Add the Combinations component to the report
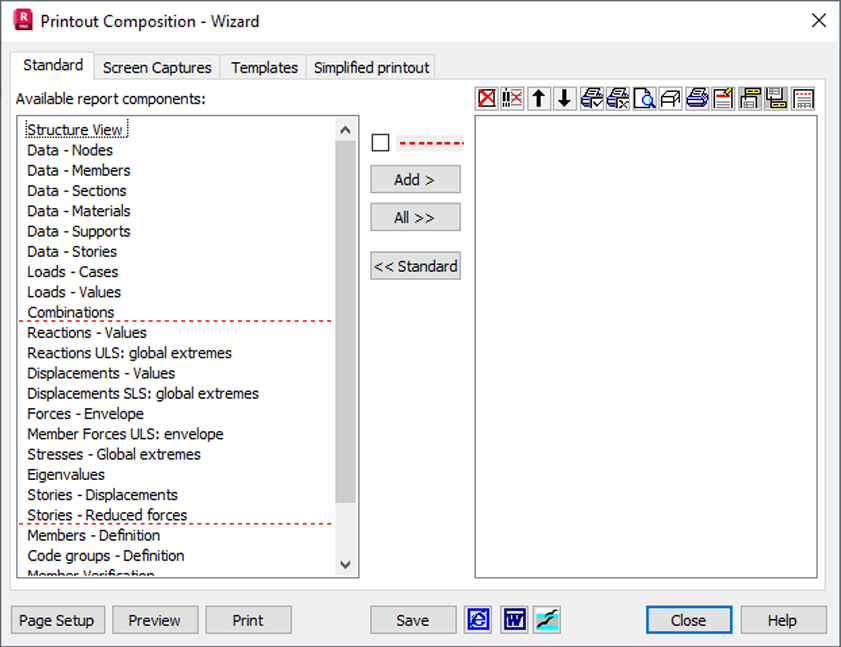The height and width of the screenshot is (647, 841). point(414,179)
